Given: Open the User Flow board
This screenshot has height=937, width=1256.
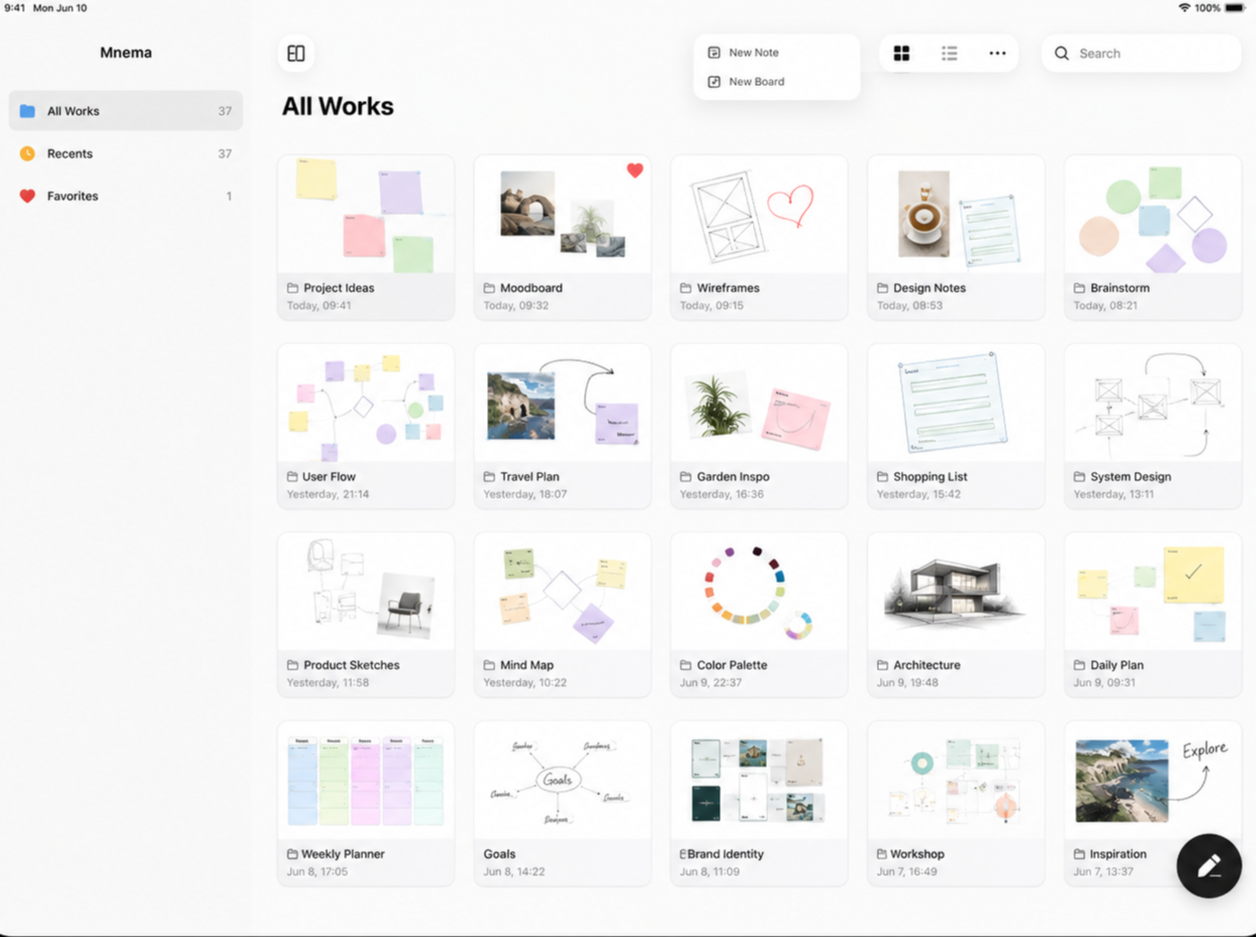Looking at the screenshot, I should pos(366,426).
